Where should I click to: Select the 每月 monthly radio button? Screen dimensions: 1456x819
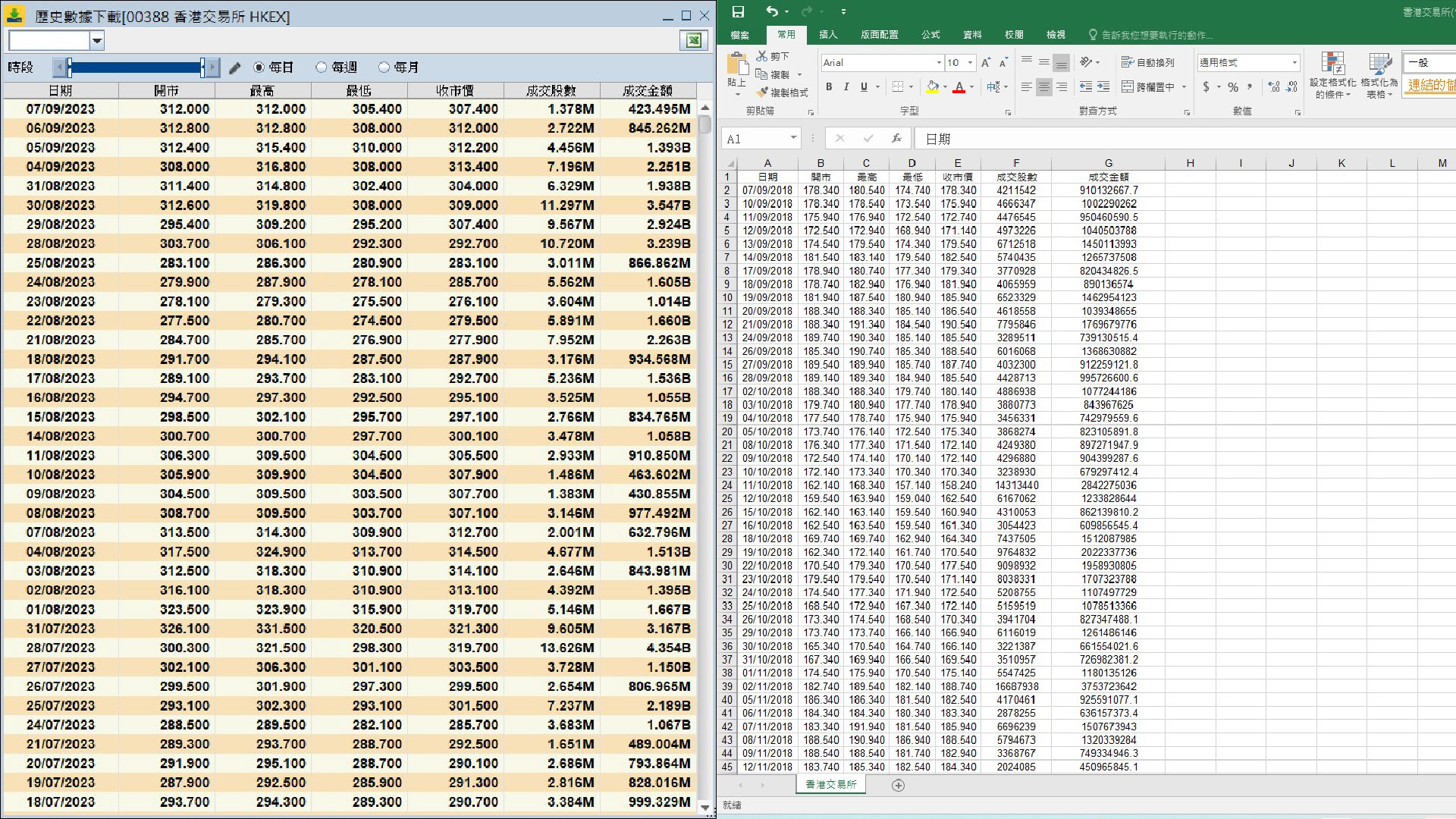coord(384,67)
